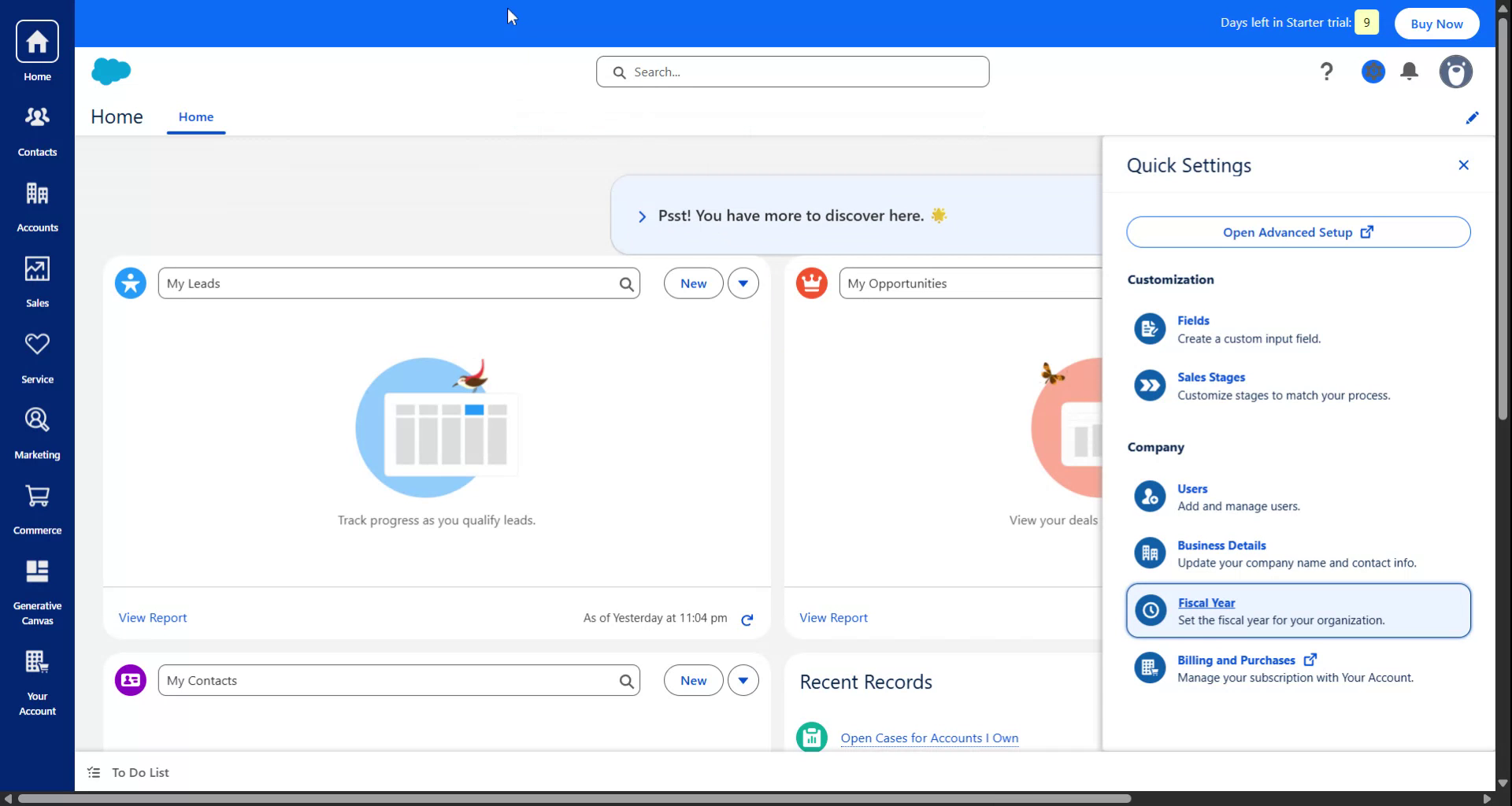Open Fiscal Year settings link

click(x=1205, y=602)
